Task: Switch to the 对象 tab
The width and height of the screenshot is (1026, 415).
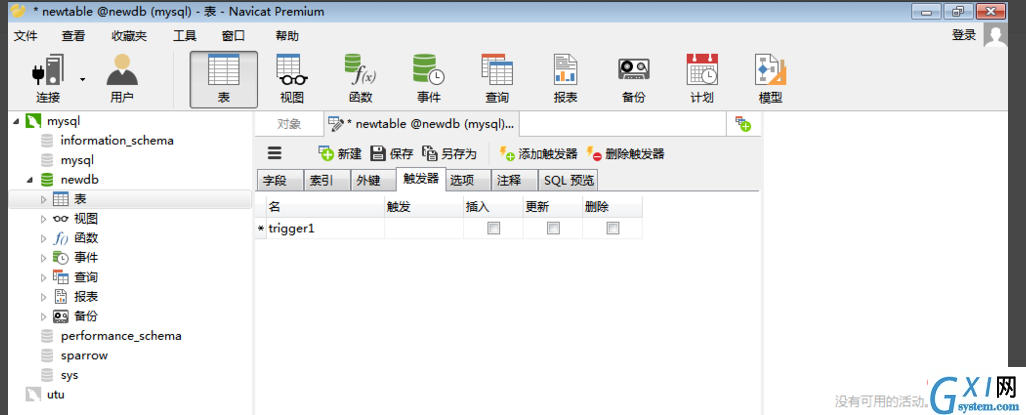Action: point(289,124)
